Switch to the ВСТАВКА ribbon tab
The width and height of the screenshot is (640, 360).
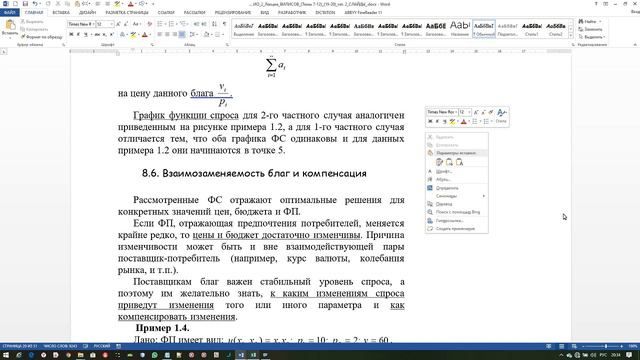point(61,13)
